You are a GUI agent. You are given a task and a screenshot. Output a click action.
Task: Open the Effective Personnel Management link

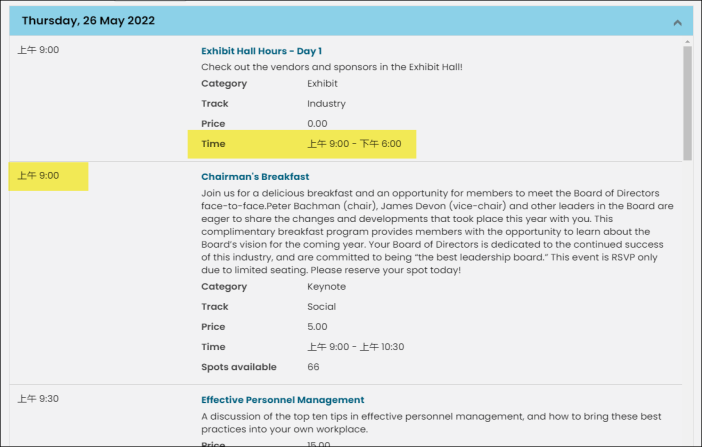click(282, 400)
